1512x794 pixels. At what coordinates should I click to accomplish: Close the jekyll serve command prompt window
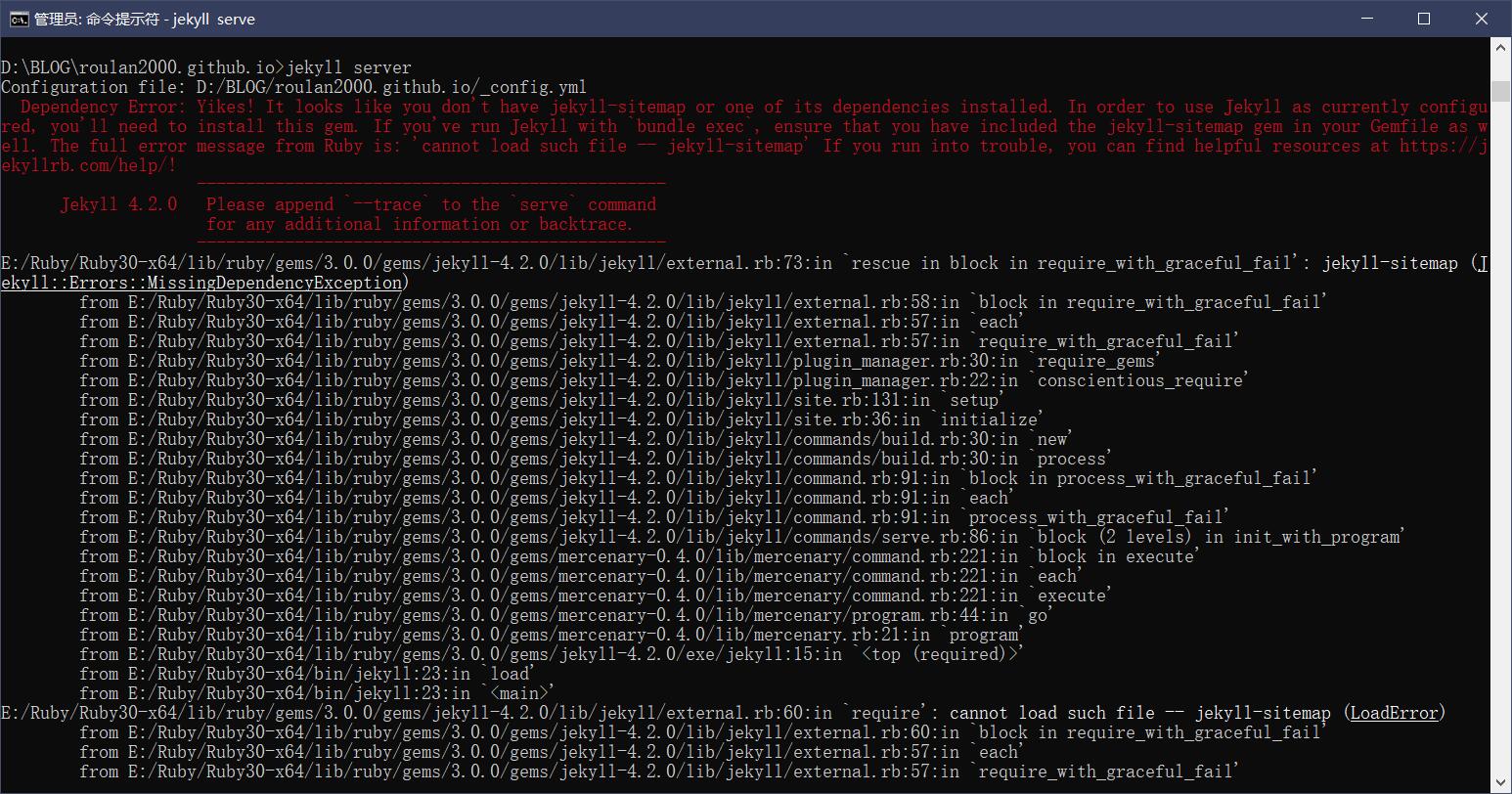click(1480, 19)
